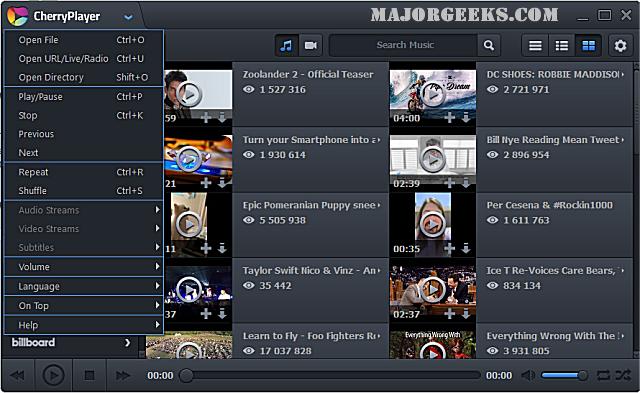This screenshot has width=640, height=393.
Task: Click the volume slider in the playback bar
Action: point(564,375)
